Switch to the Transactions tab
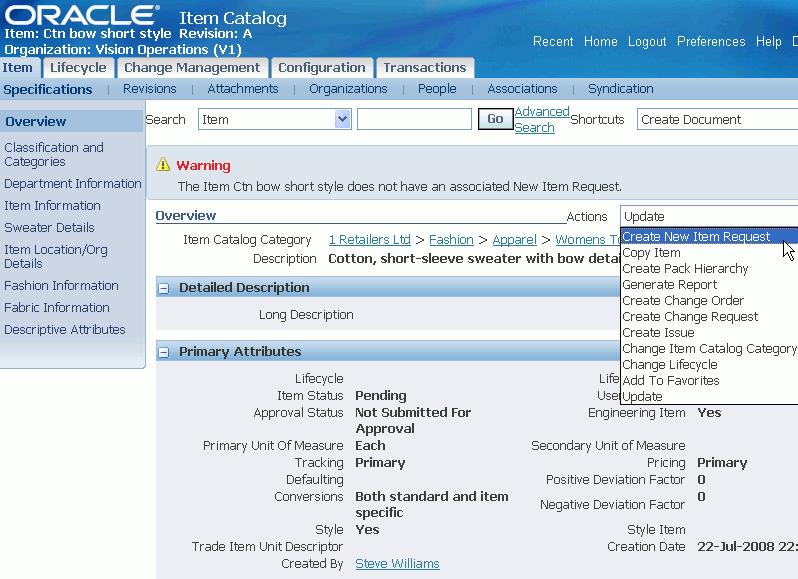Viewport: 798px width, 579px height. 425,68
